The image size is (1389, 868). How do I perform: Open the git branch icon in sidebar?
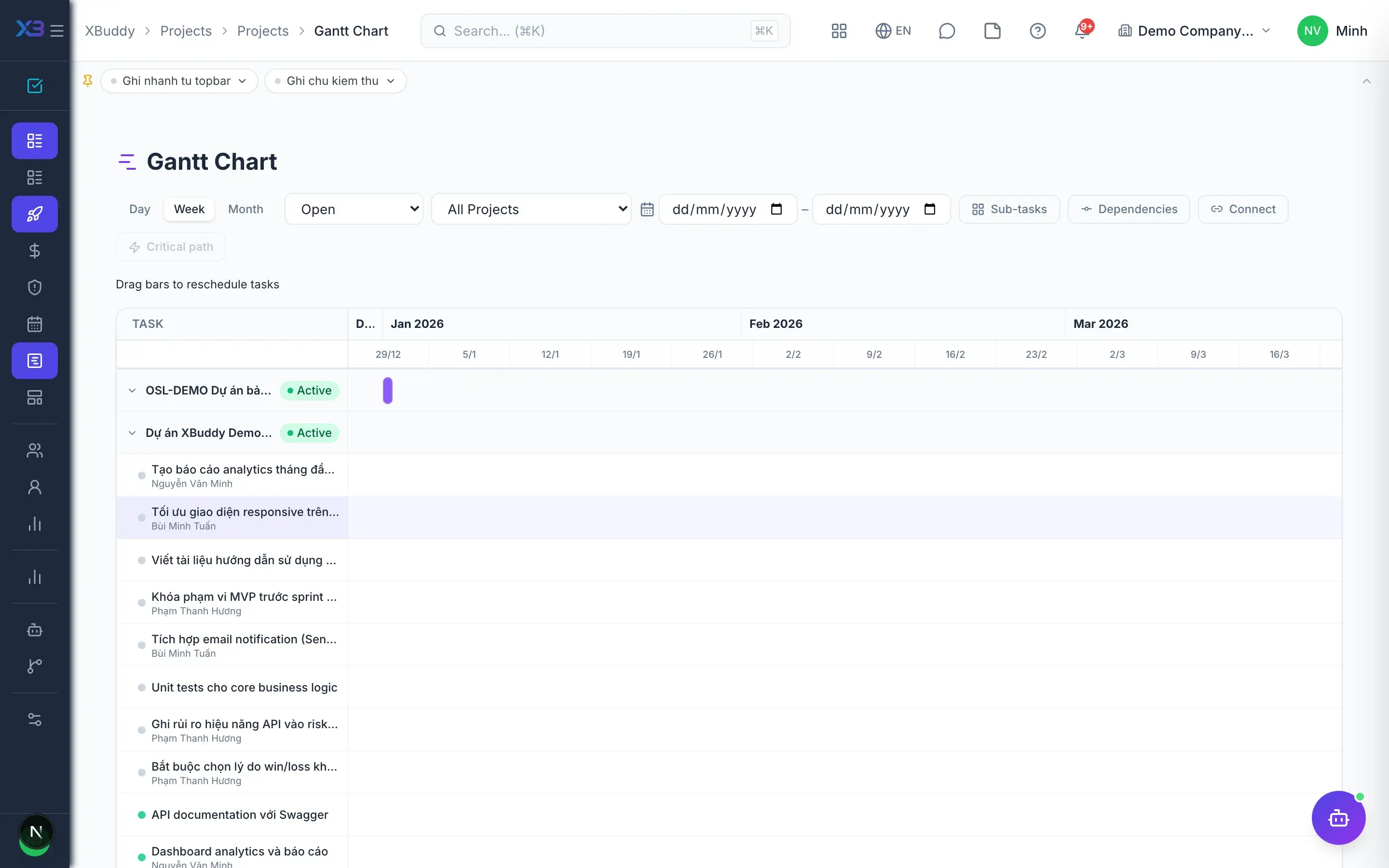click(34, 666)
